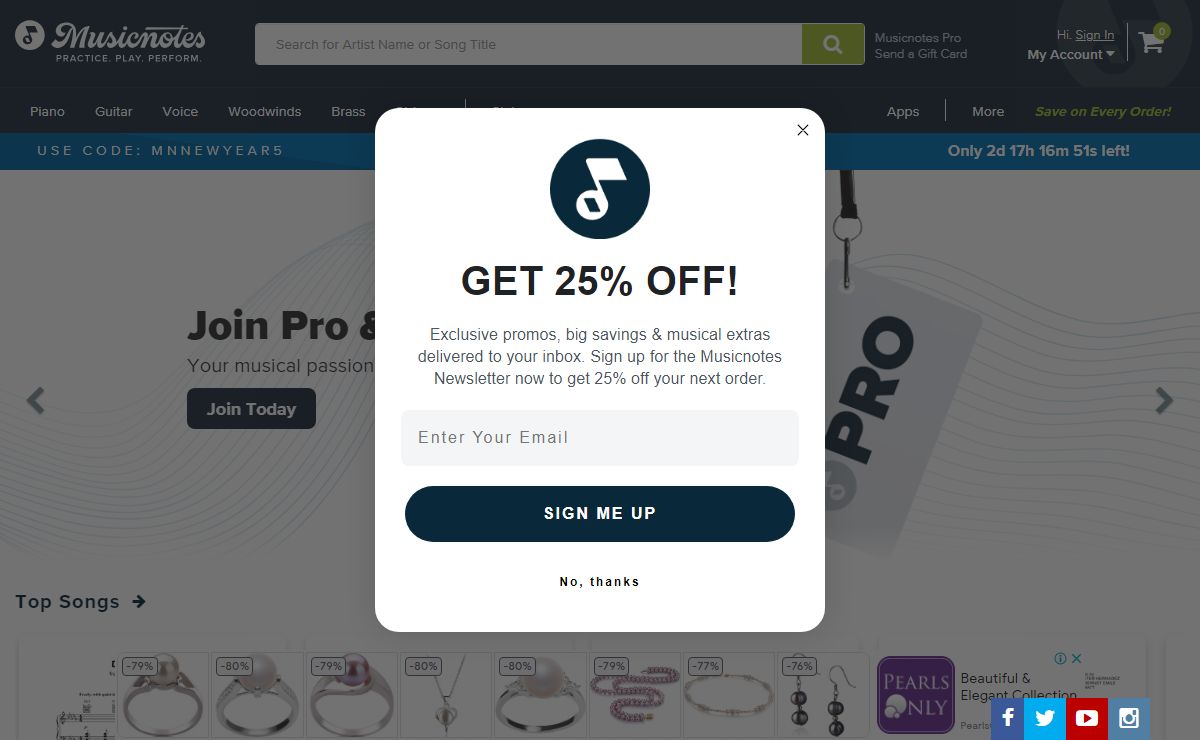Open the Twitter social icon
Viewport: 1200px width, 740px height.
1045,718
